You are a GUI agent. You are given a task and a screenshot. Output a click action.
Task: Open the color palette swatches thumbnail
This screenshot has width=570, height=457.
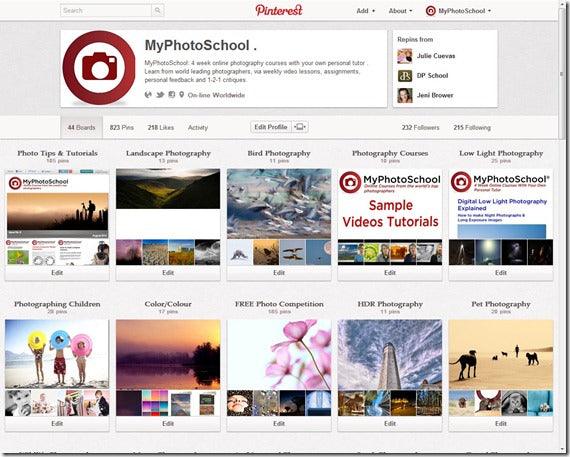pos(155,403)
